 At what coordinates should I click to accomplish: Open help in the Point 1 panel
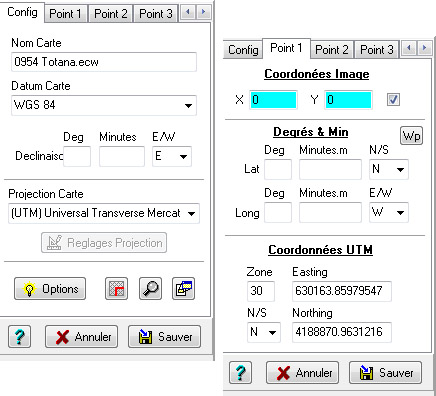(x=240, y=373)
